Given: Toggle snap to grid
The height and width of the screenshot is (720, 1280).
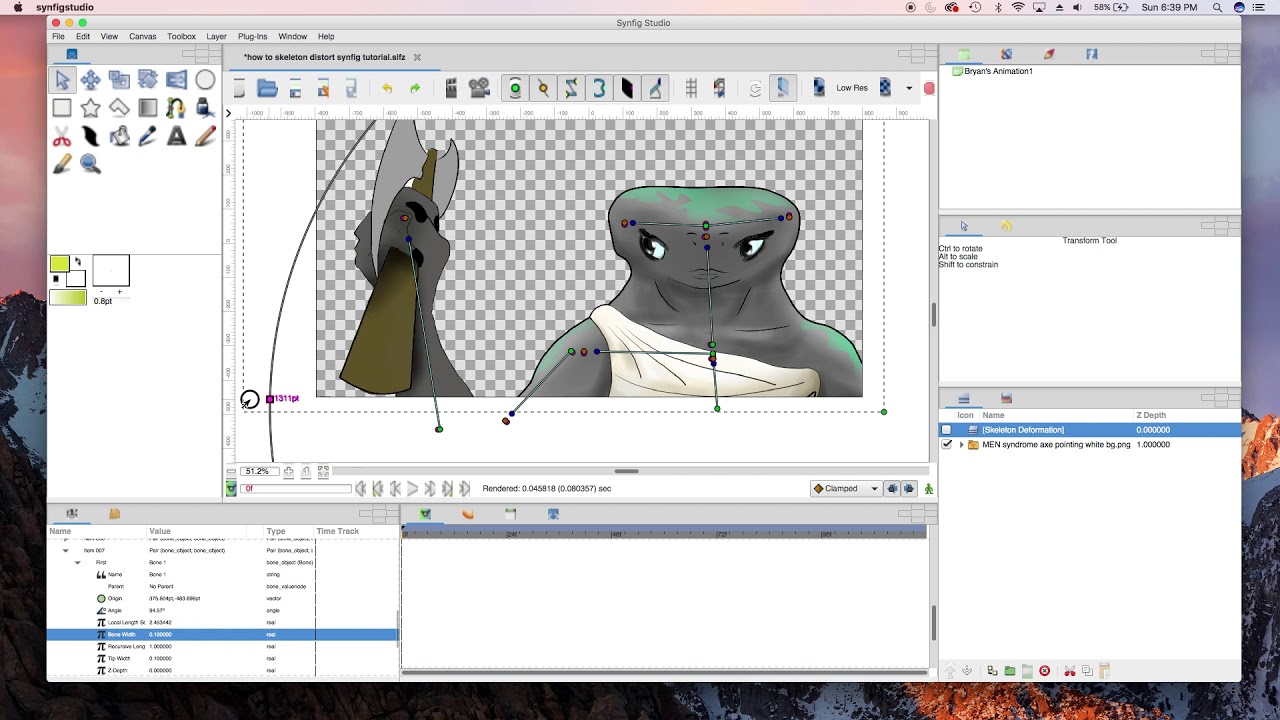Looking at the screenshot, I should pos(719,89).
